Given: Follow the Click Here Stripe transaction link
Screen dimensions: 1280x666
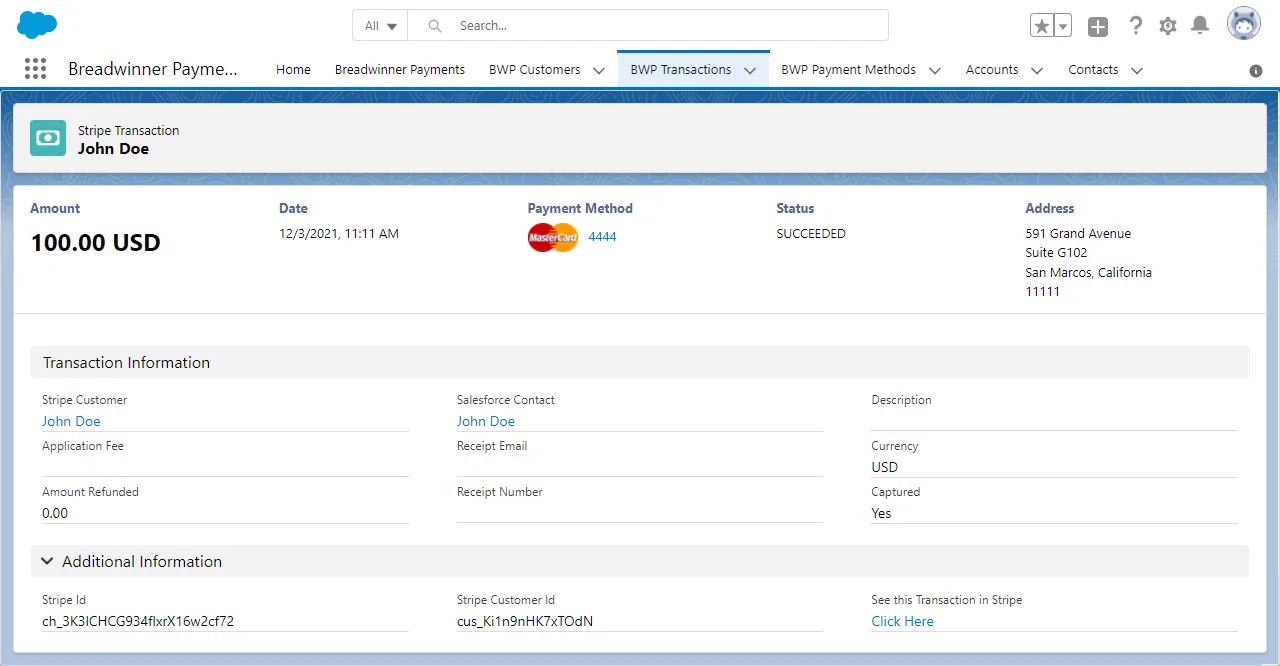Looking at the screenshot, I should [x=902, y=621].
